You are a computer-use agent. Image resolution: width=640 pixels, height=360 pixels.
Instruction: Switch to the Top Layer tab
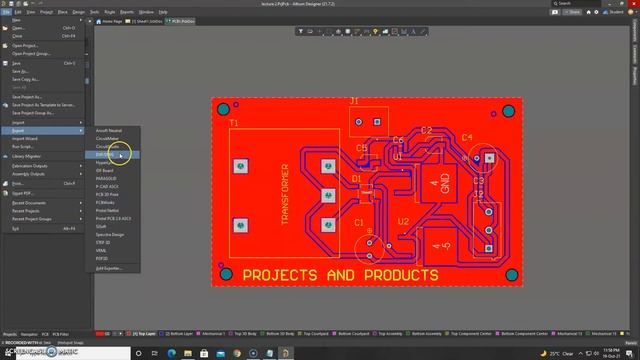141,334
